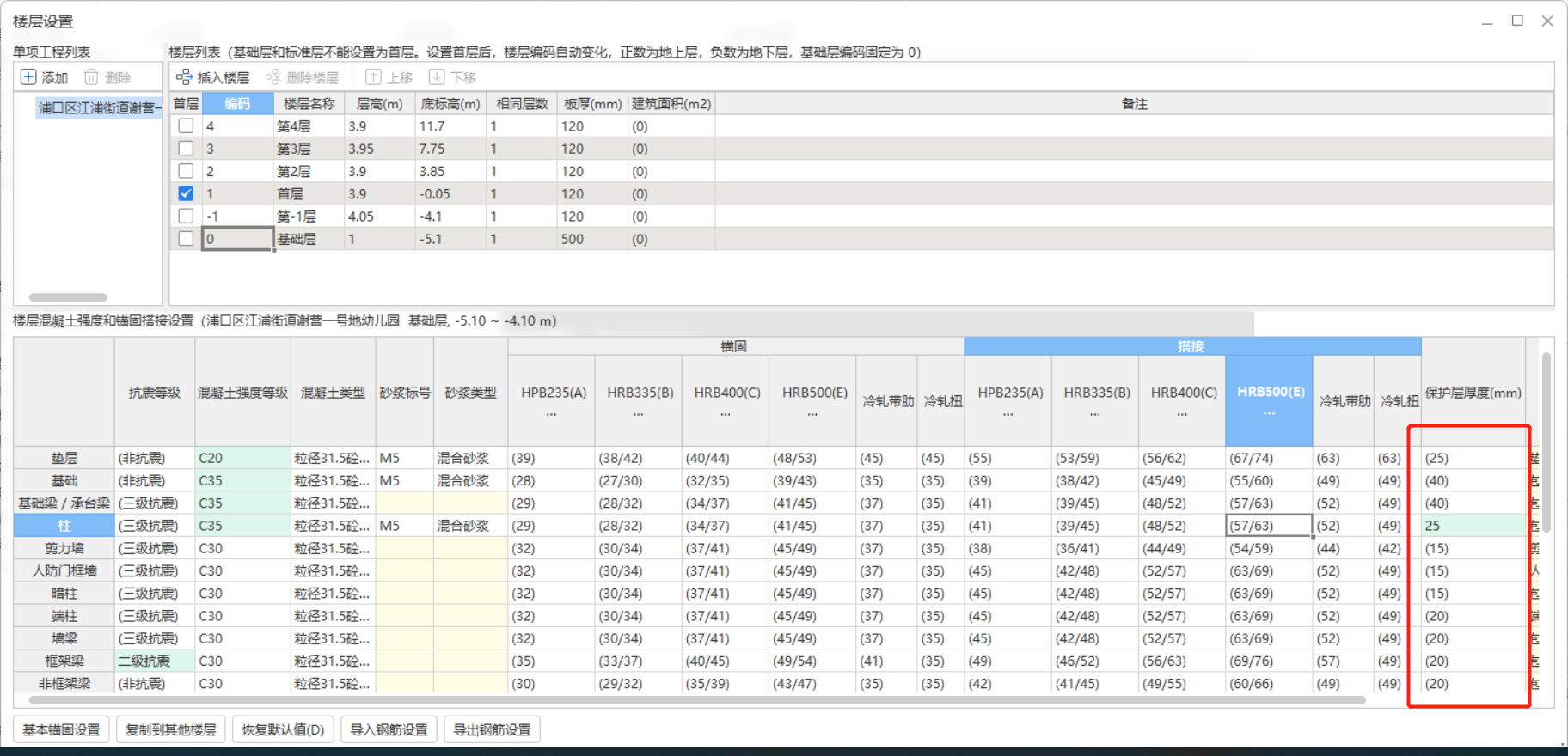Click 板厚 500 of 基础层
Screen dimensions: 1568x756
[x=592, y=239]
